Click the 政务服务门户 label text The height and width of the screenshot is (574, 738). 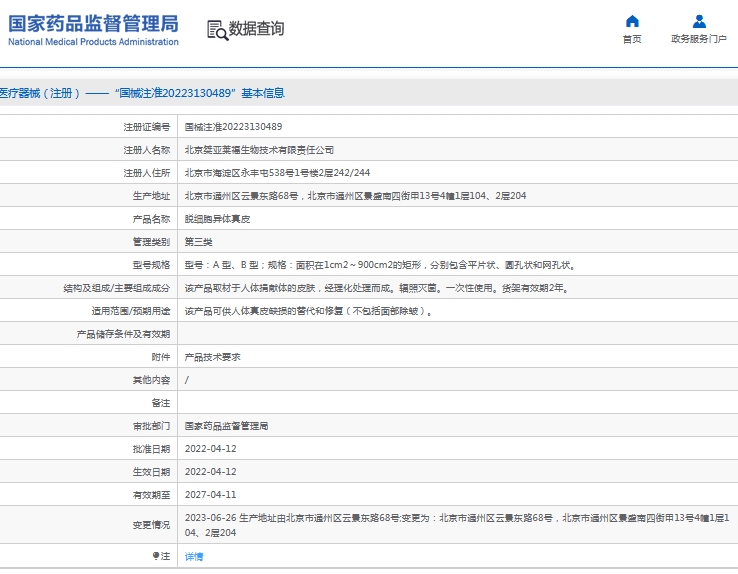699,39
